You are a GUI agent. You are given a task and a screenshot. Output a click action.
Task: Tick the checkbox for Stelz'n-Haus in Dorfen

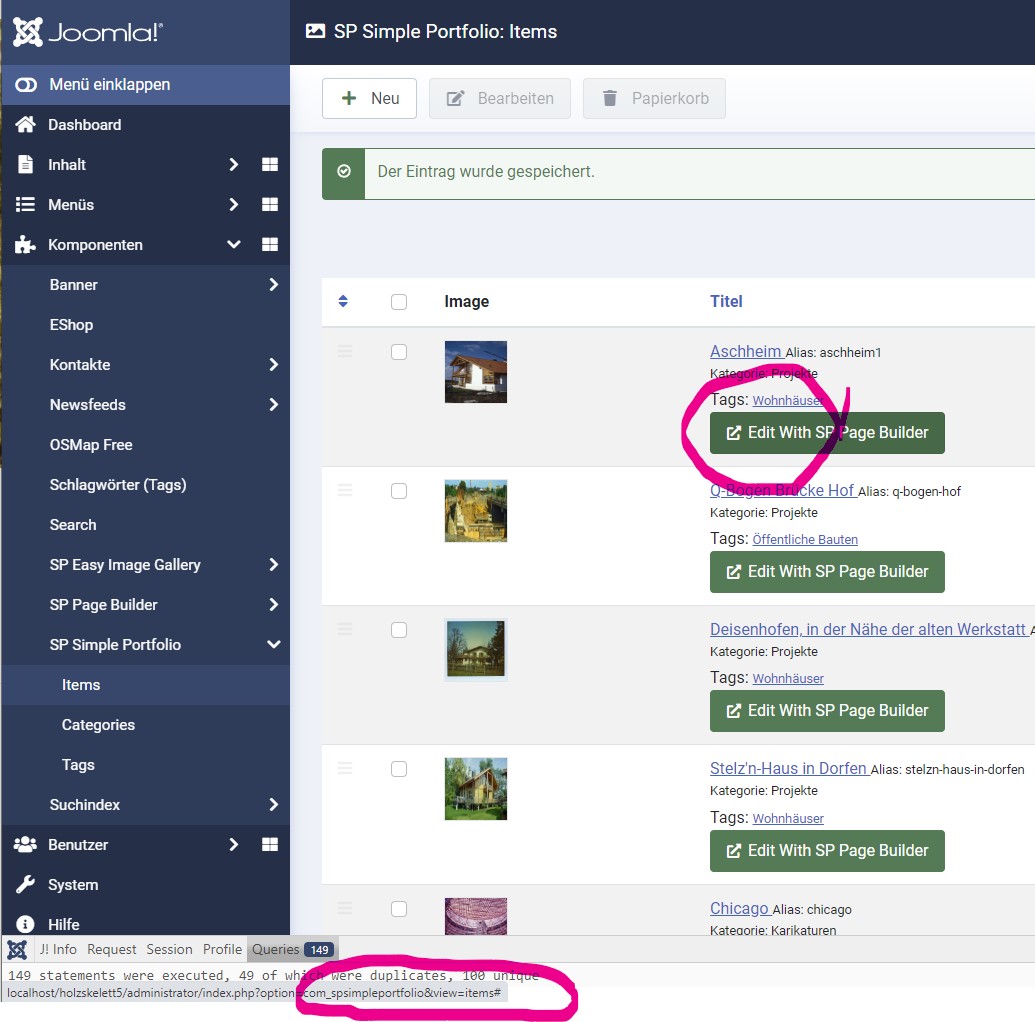point(399,769)
